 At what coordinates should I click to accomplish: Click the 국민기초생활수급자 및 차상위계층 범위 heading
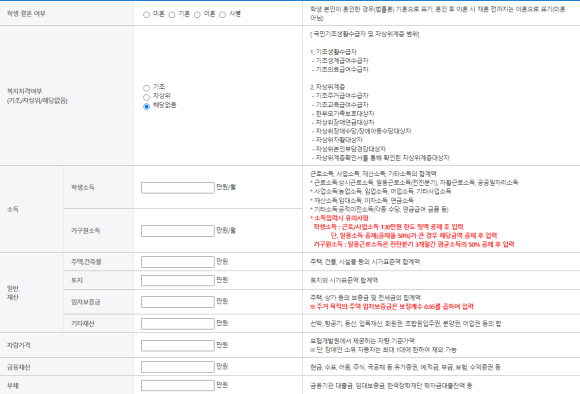364,34
